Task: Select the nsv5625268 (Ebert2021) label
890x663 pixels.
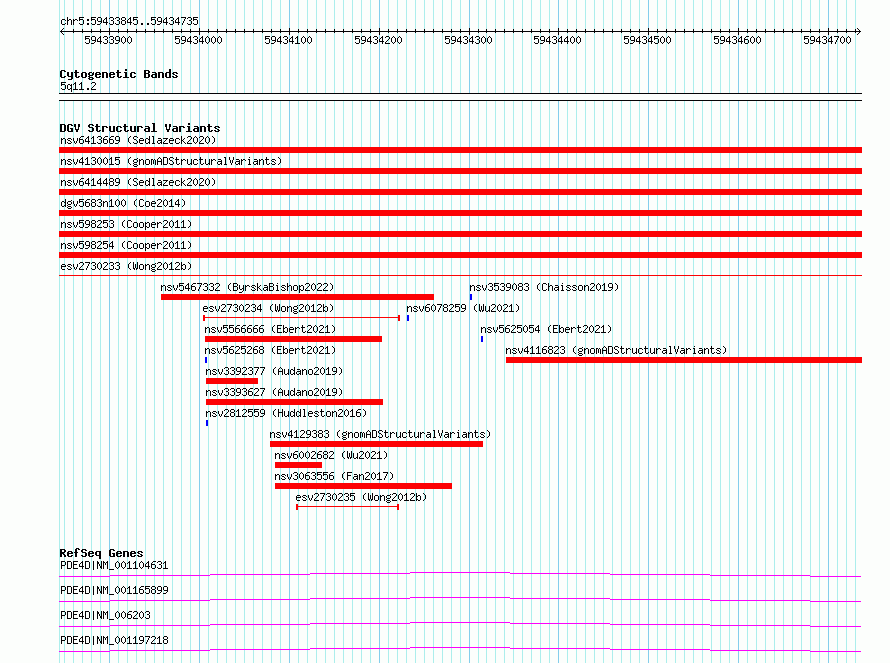Action: [x=270, y=350]
